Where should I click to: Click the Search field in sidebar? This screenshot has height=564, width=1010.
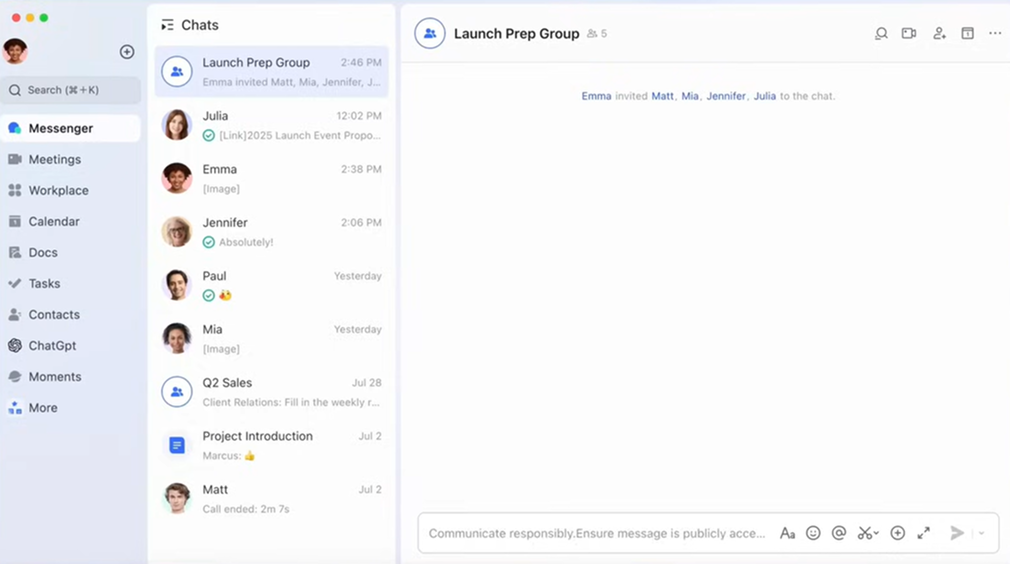coord(70,90)
